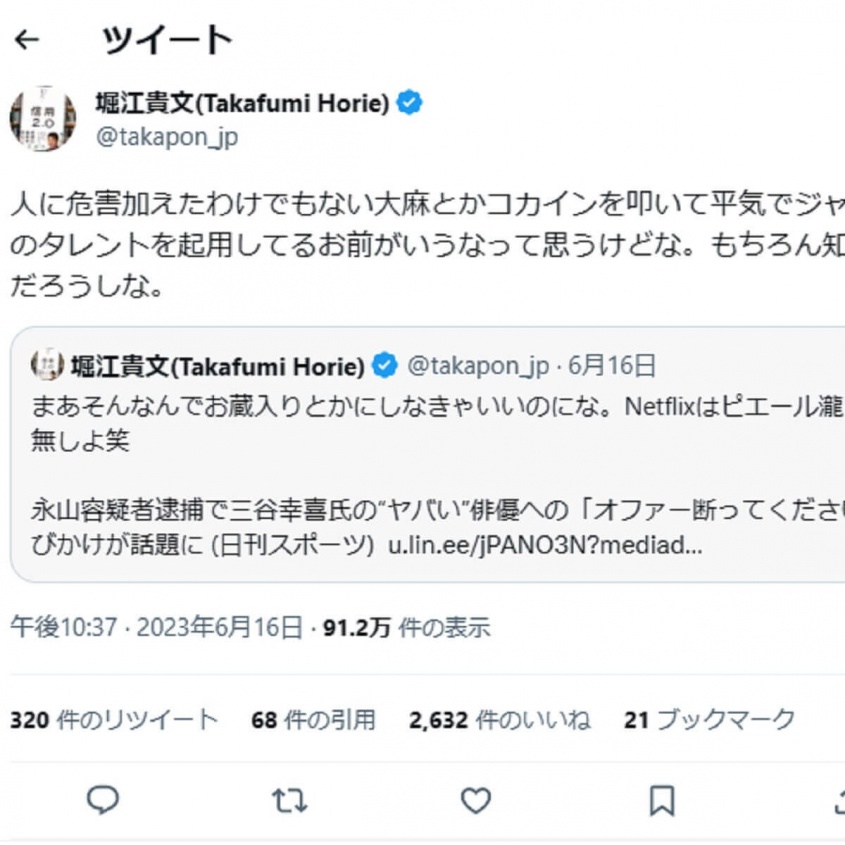
Task: Open the main author's profile picture
Action: [43, 119]
